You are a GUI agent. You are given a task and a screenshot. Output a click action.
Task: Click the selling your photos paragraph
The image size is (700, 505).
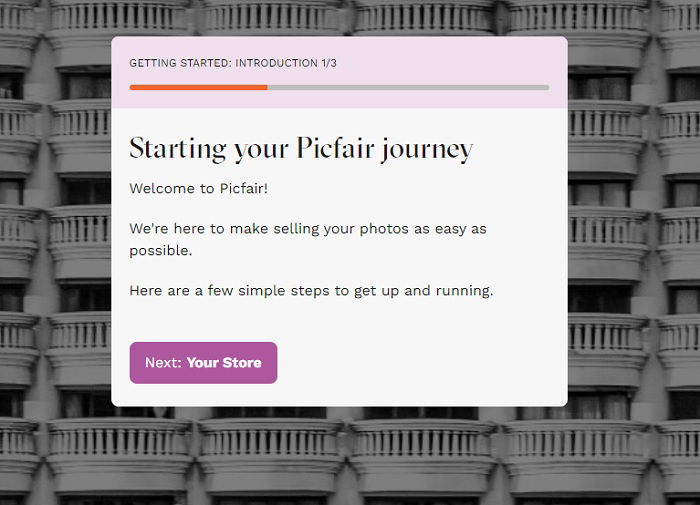(308, 239)
